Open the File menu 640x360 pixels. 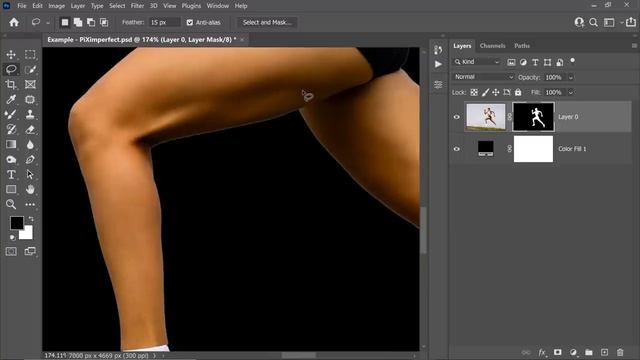pos(22,6)
